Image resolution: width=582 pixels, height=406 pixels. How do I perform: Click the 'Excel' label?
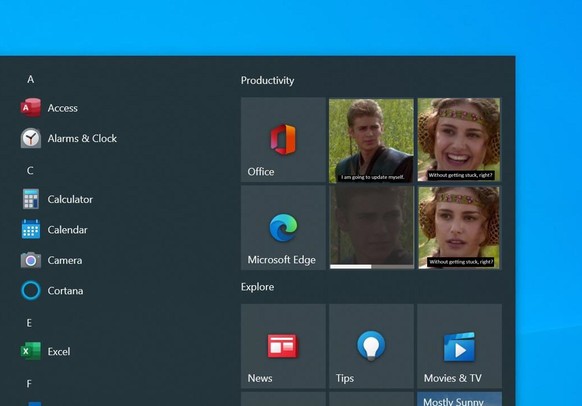pyautogui.click(x=59, y=351)
